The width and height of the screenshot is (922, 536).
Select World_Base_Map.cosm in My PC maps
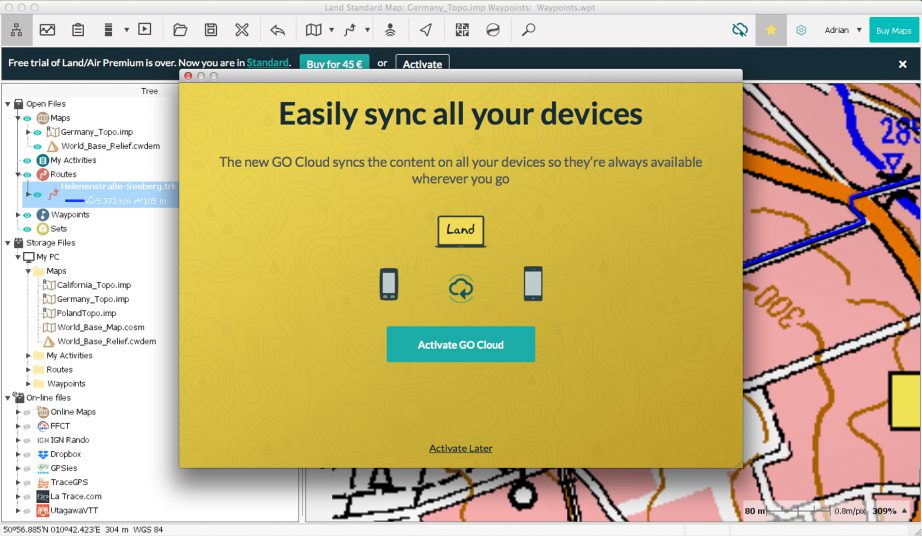click(100, 327)
